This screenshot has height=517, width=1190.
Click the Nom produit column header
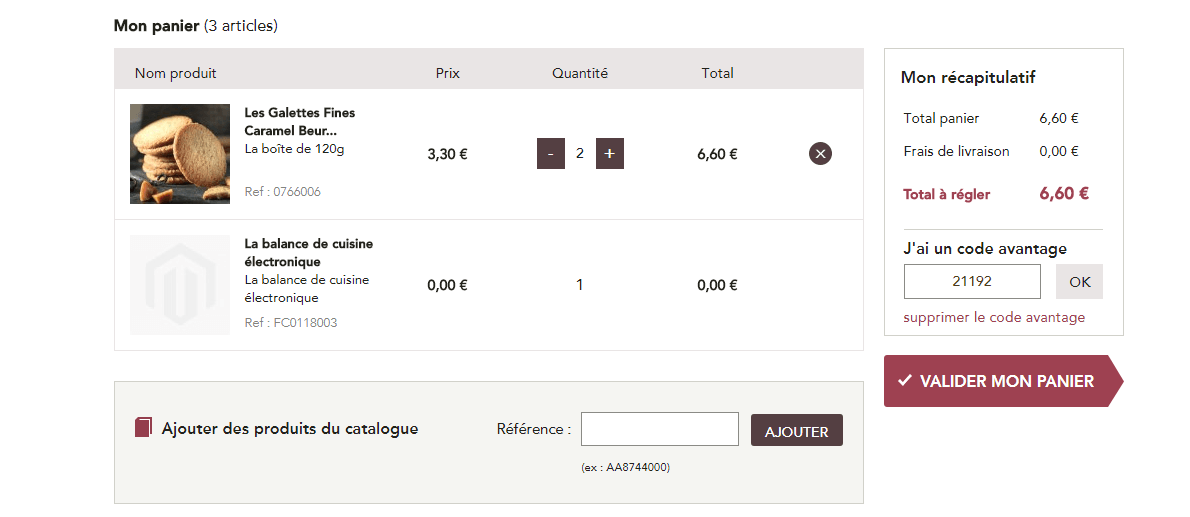(175, 73)
